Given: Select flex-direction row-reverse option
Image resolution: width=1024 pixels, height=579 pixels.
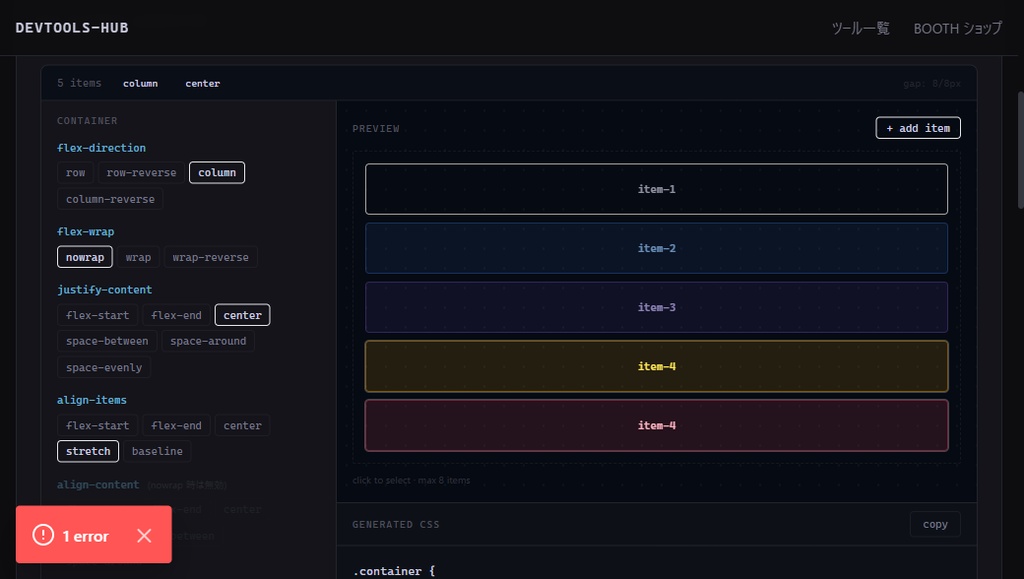Looking at the screenshot, I should (x=141, y=172).
